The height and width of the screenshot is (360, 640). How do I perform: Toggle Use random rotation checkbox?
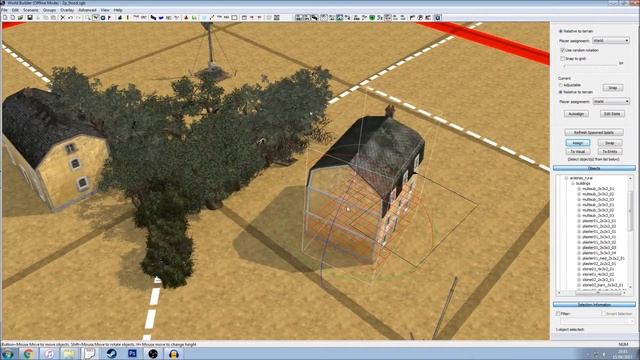coord(562,50)
